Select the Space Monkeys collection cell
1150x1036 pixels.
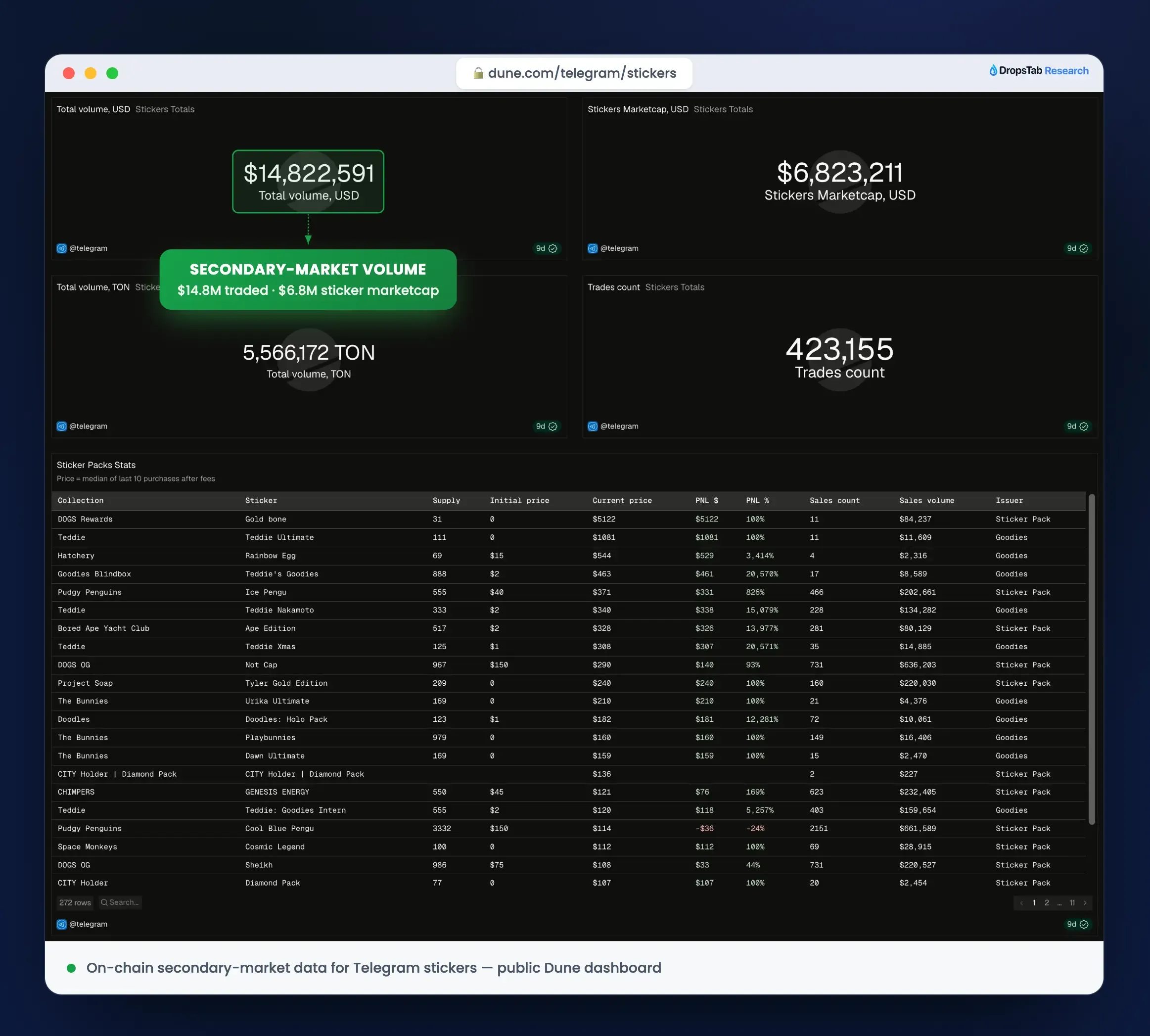[88, 847]
